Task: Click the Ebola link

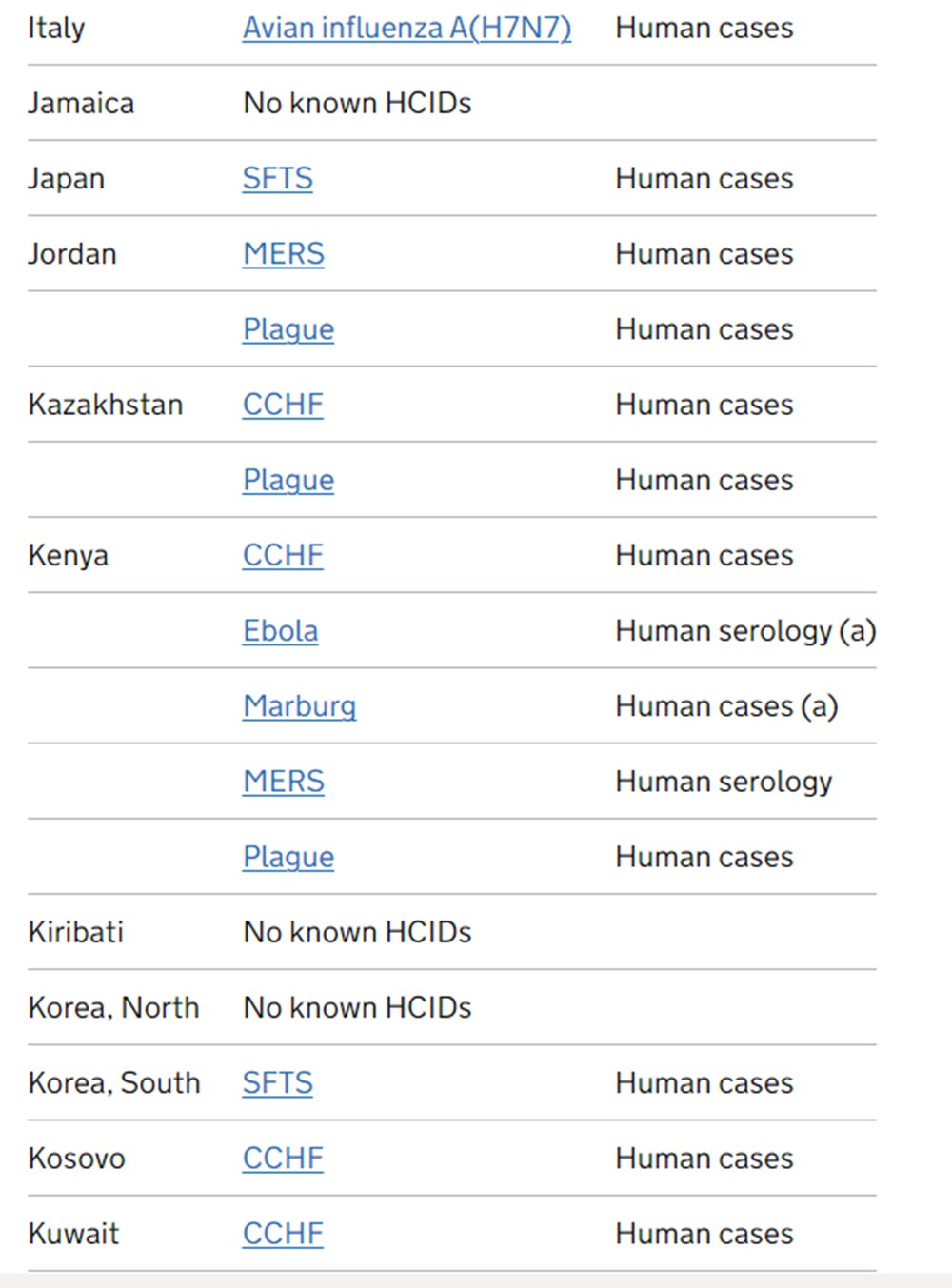Action: (x=280, y=630)
